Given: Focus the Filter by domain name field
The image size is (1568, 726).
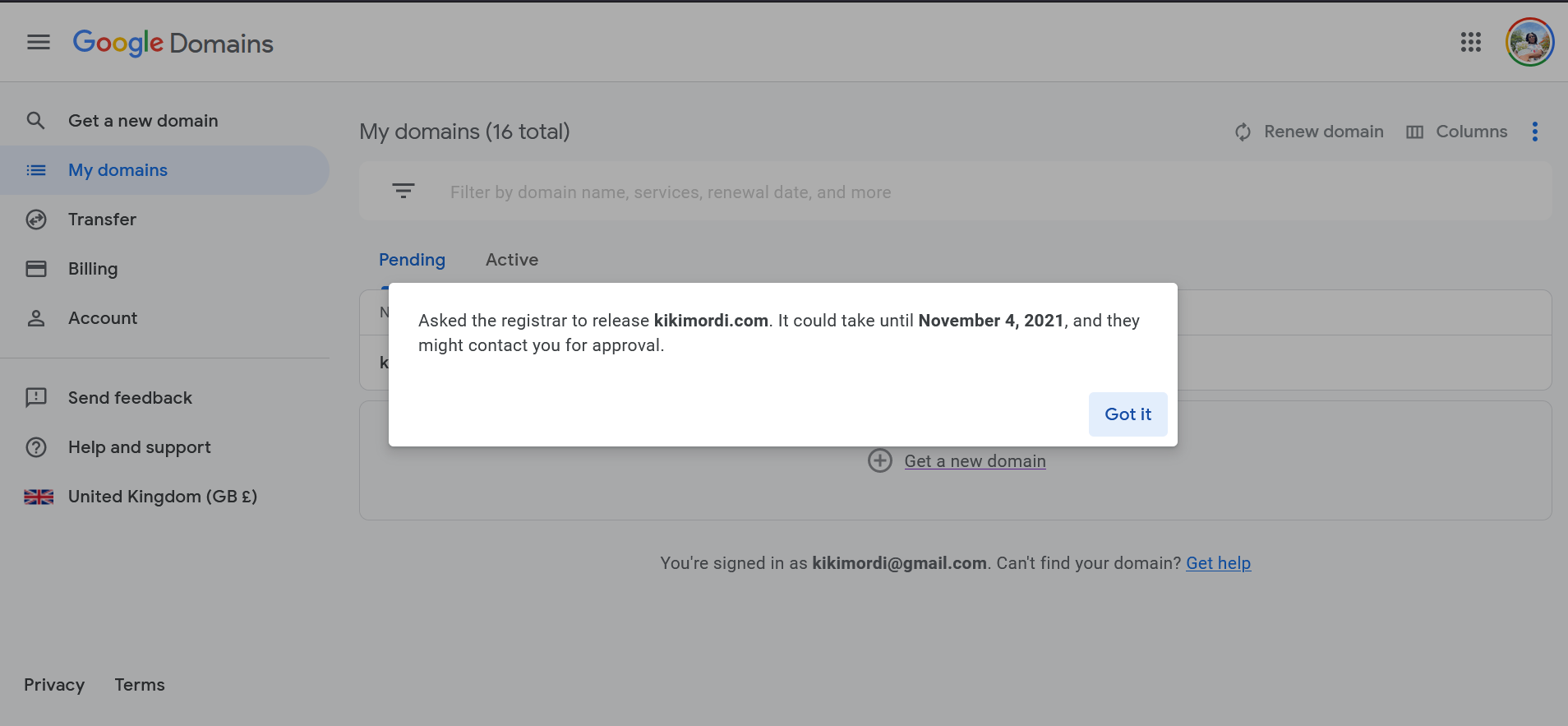Looking at the screenshot, I should (x=955, y=192).
